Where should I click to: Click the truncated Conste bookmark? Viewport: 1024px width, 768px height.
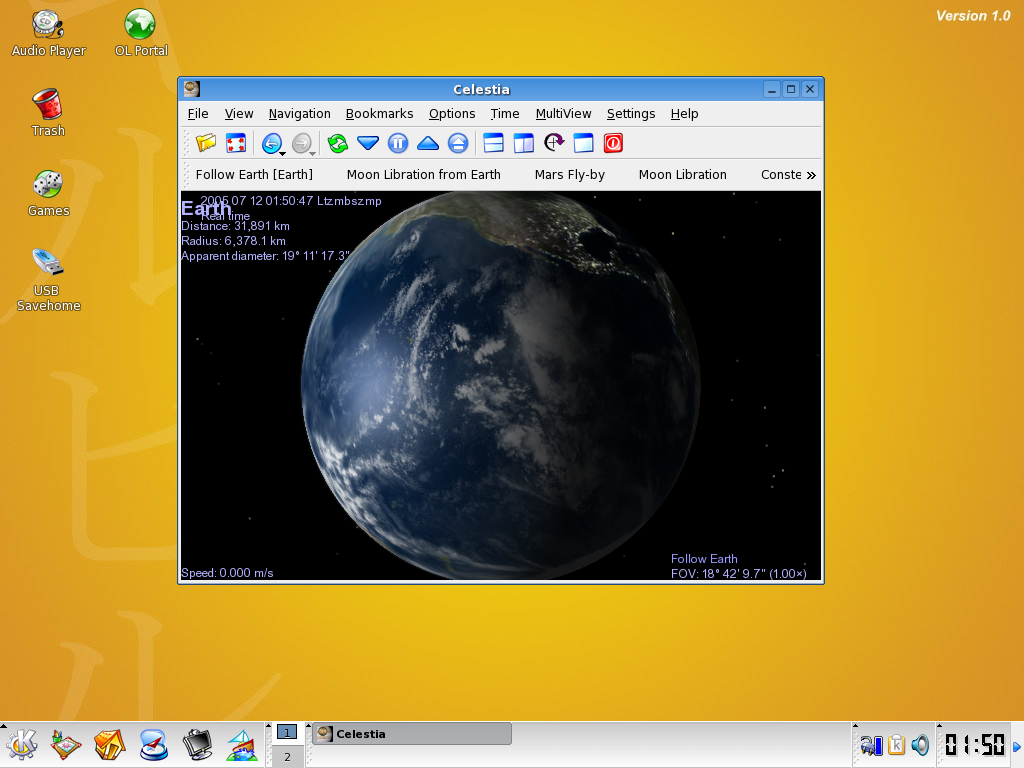(x=781, y=174)
